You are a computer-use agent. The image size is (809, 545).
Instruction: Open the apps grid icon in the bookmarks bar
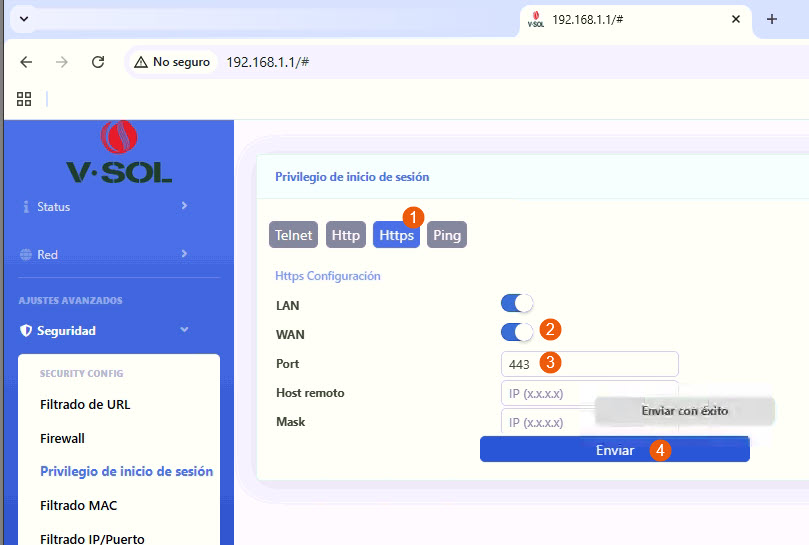pyautogui.click(x=25, y=99)
